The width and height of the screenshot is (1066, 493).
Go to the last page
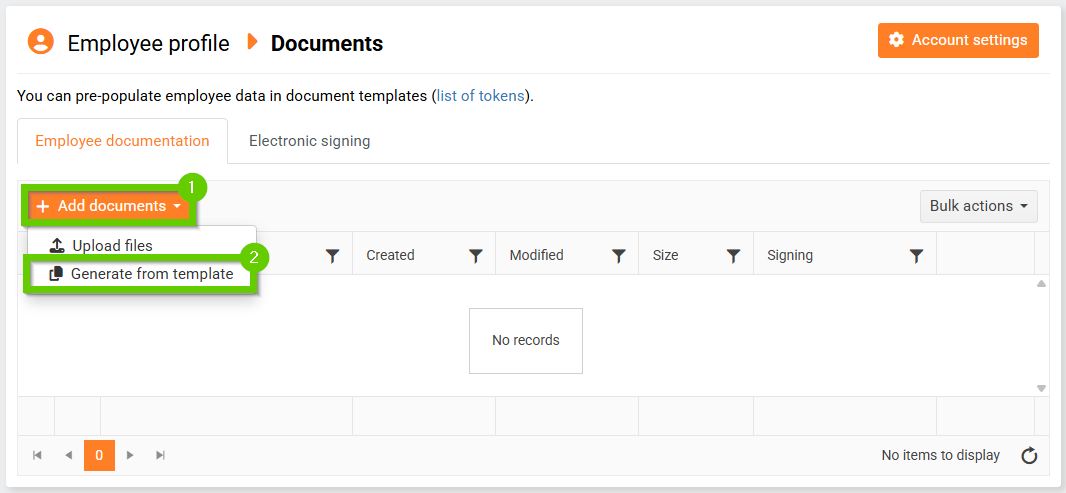click(x=161, y=455)
